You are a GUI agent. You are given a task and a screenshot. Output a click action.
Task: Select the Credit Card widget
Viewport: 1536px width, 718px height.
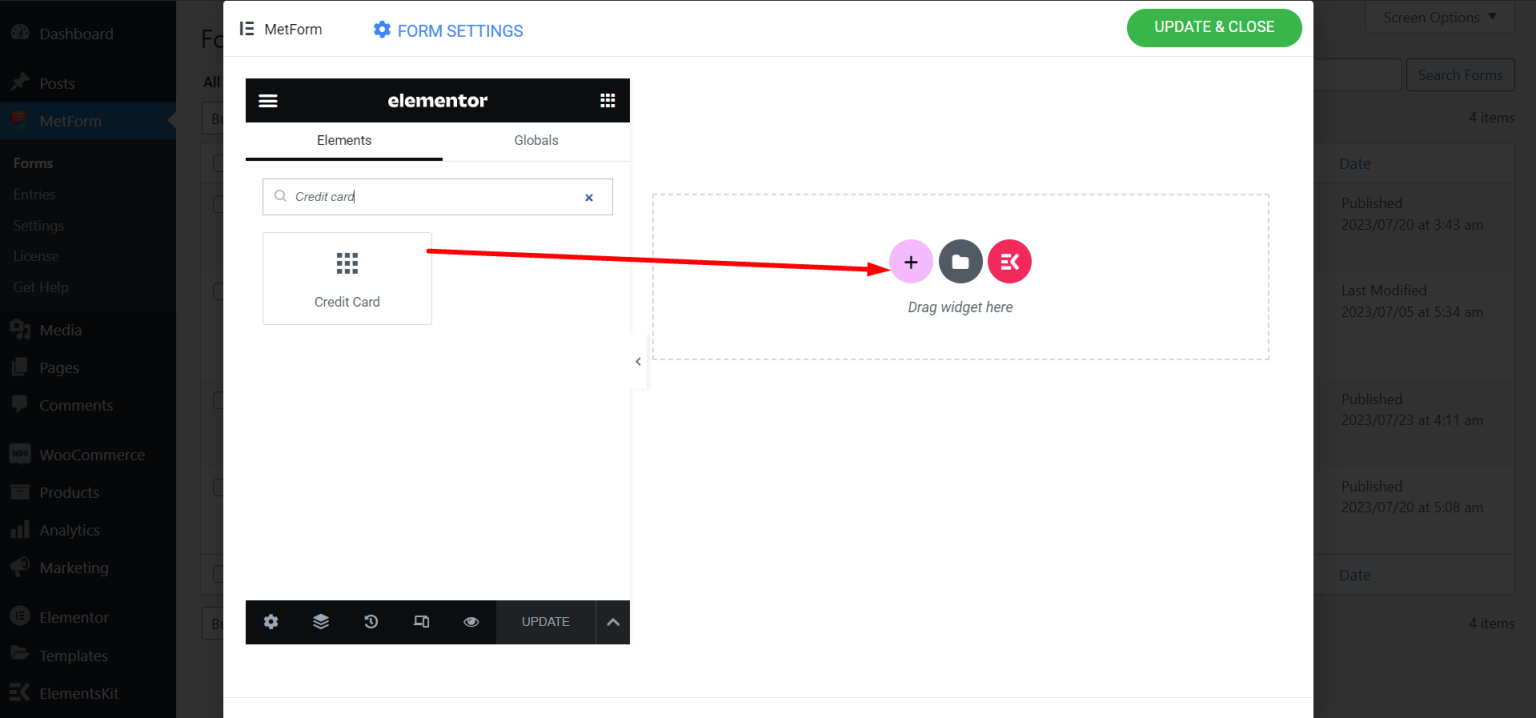346,278
